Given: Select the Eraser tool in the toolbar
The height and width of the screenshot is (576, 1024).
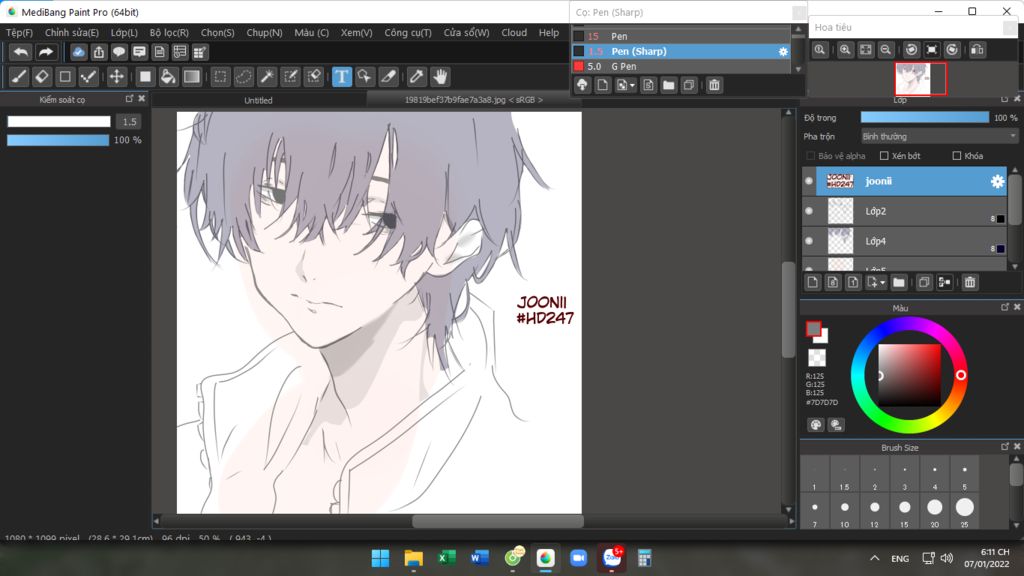Looking at the screenshot, I should (x=42, y=77).
